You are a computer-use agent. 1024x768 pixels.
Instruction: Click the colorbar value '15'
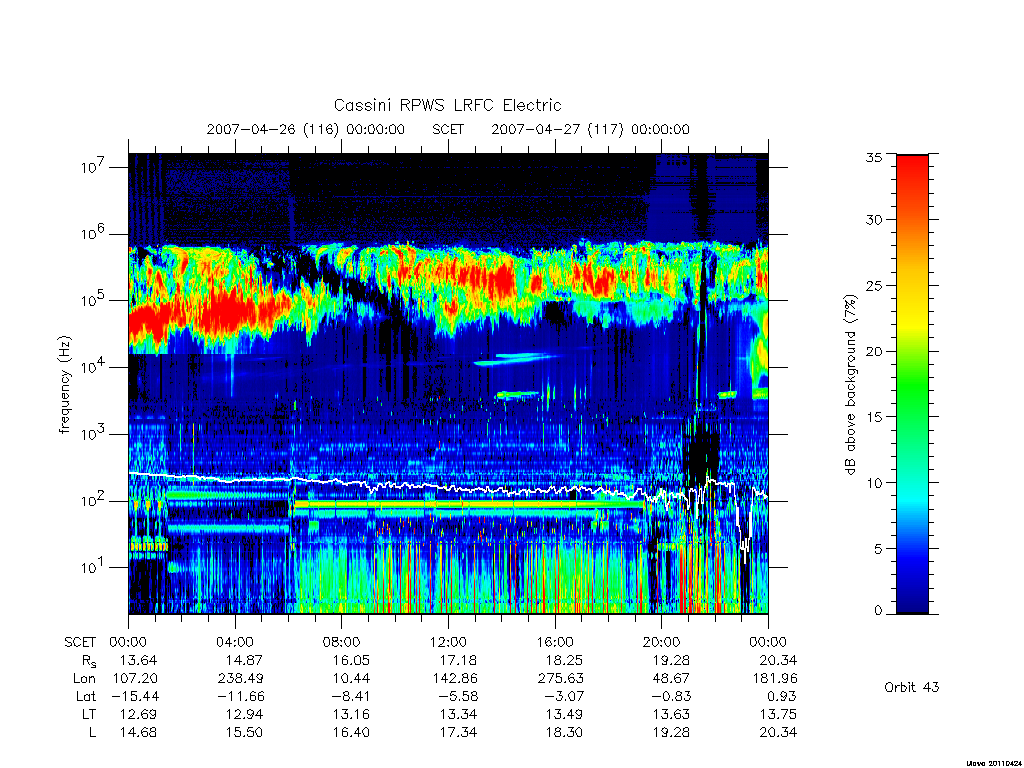point(874,417)
